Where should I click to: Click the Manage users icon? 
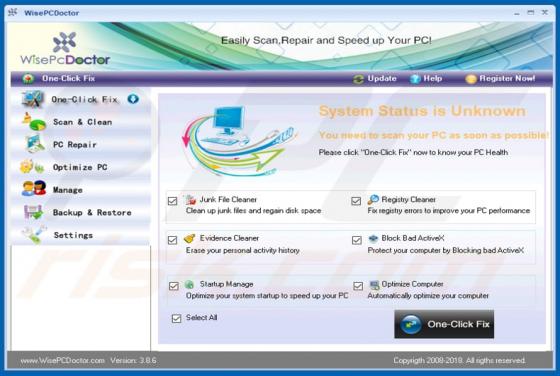coord(34,189)
